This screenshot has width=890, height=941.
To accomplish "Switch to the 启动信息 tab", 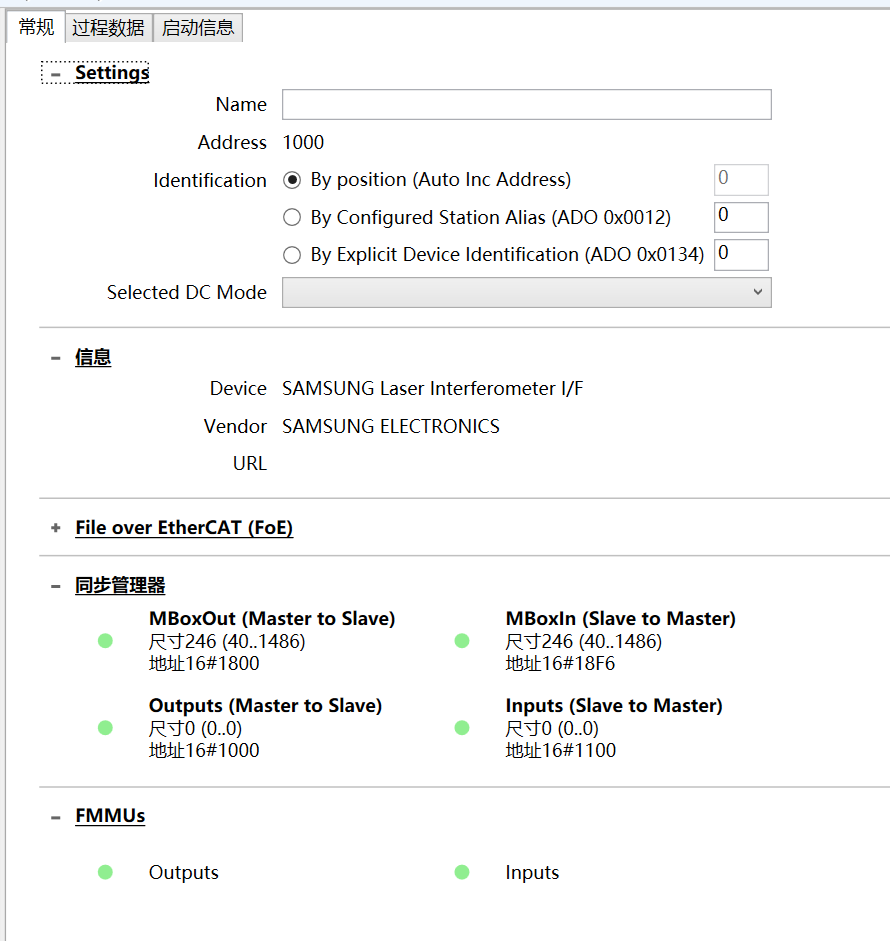I will coord(198,28).
